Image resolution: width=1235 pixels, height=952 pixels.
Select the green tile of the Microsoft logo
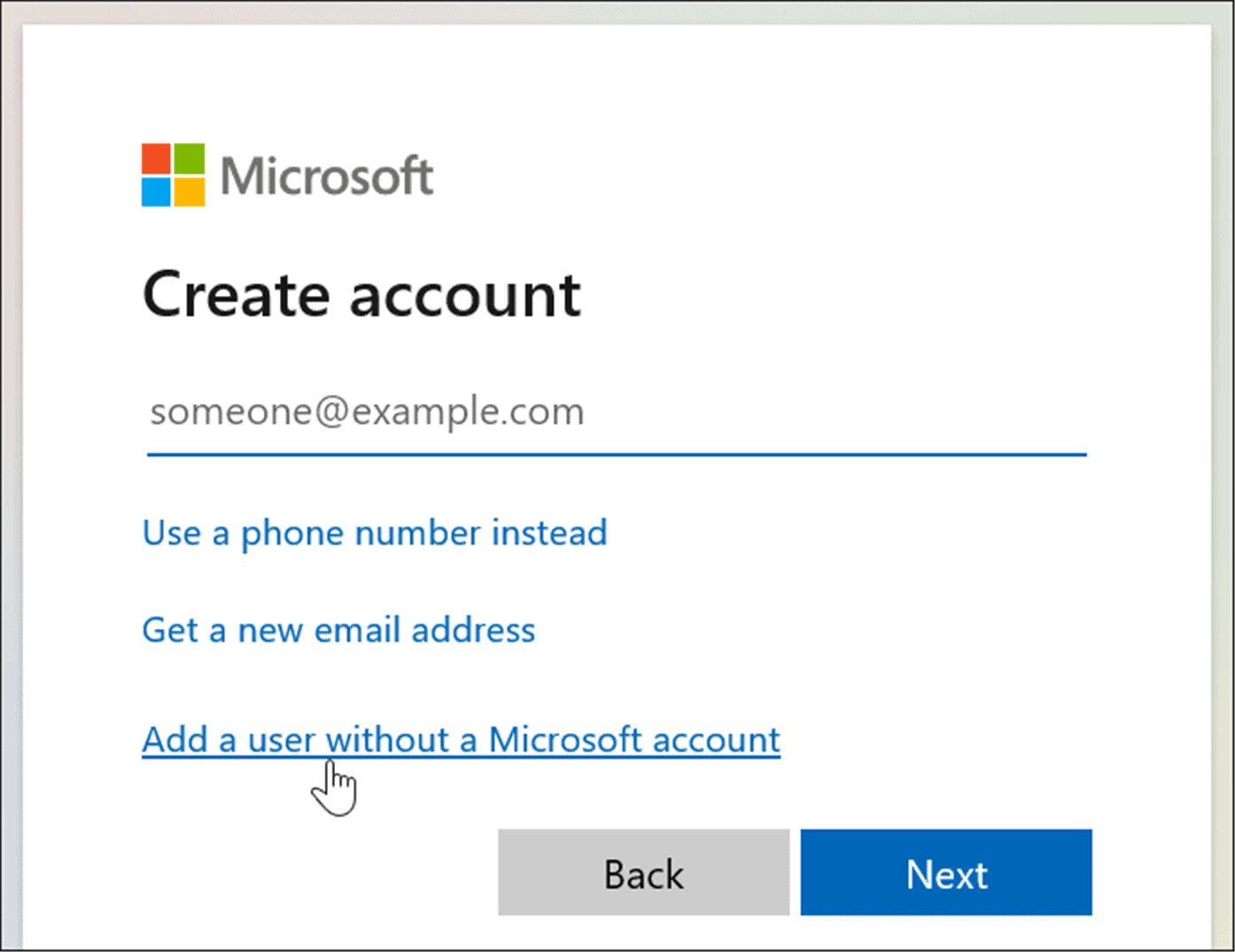[188, 159]
